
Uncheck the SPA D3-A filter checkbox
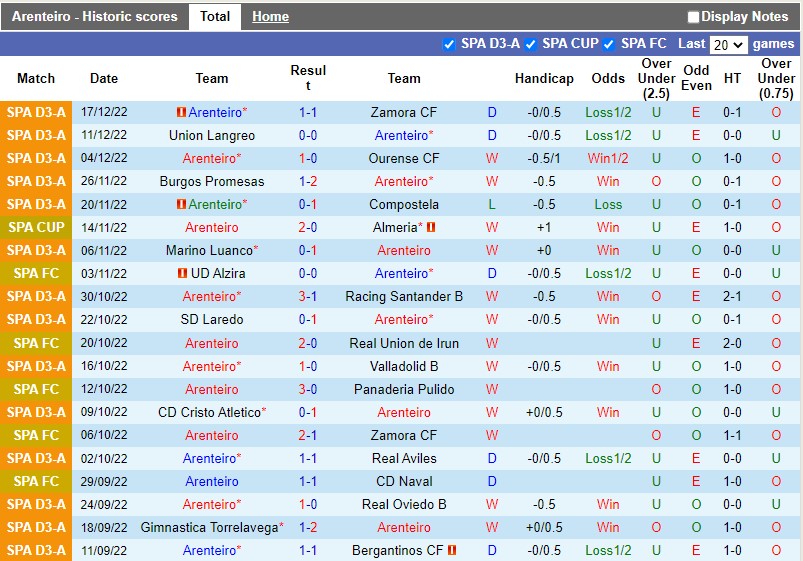coord(449,44)
